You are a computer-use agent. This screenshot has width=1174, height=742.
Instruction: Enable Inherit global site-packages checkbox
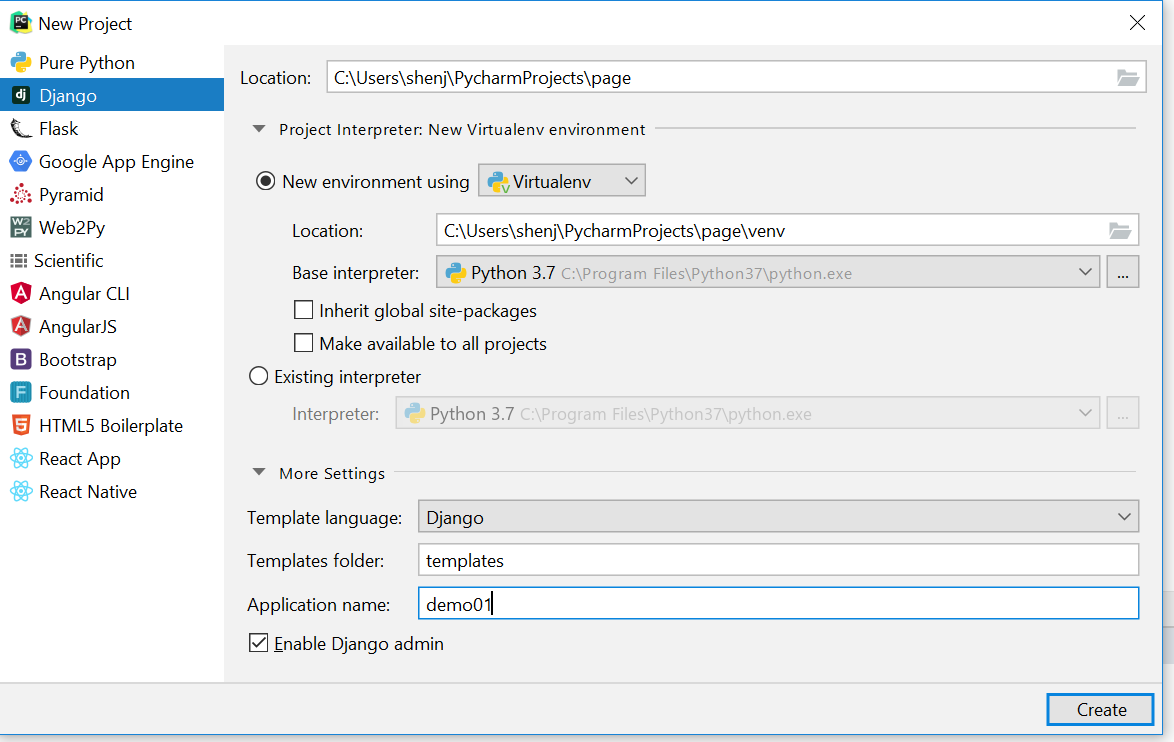pyautogui.click(x=303, y=310)
